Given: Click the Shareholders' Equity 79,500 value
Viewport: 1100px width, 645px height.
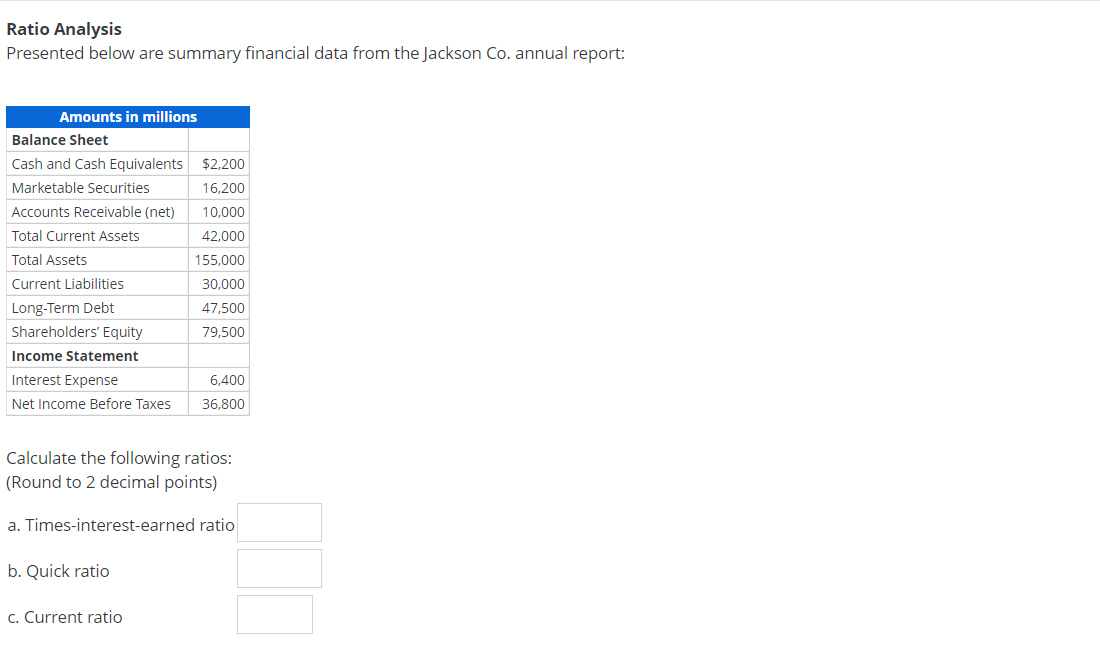Looking at the screenshot, I should coord(227,331).
